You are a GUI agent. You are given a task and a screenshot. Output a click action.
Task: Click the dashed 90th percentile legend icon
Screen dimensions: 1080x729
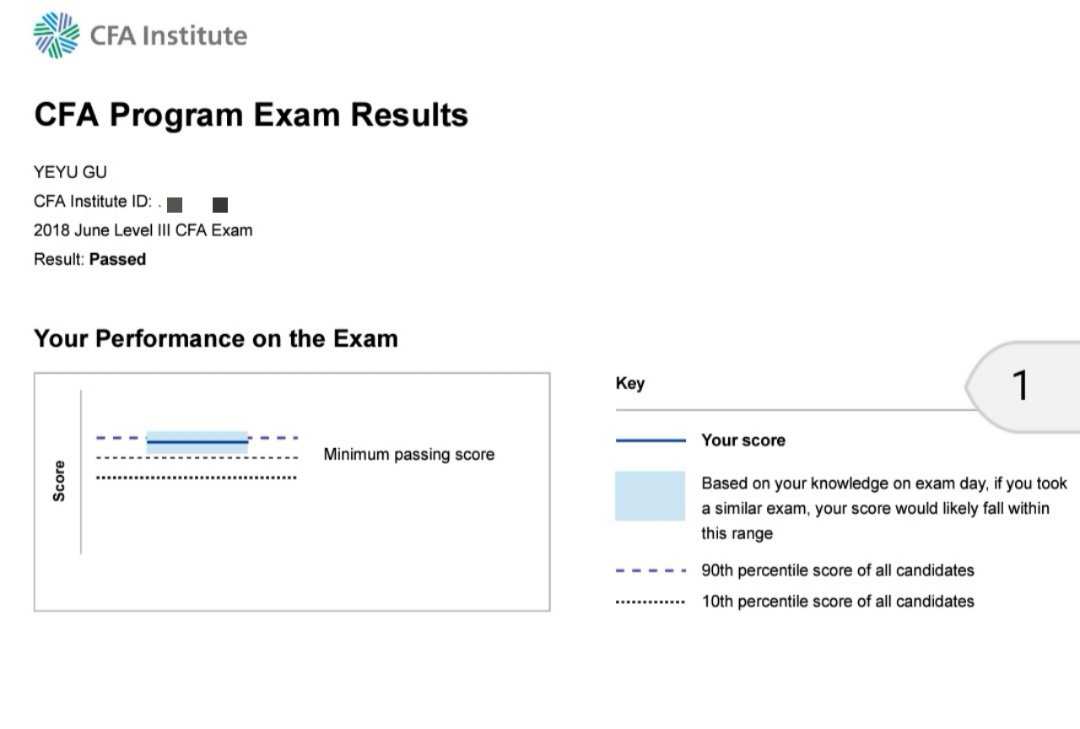click(650, 571)
